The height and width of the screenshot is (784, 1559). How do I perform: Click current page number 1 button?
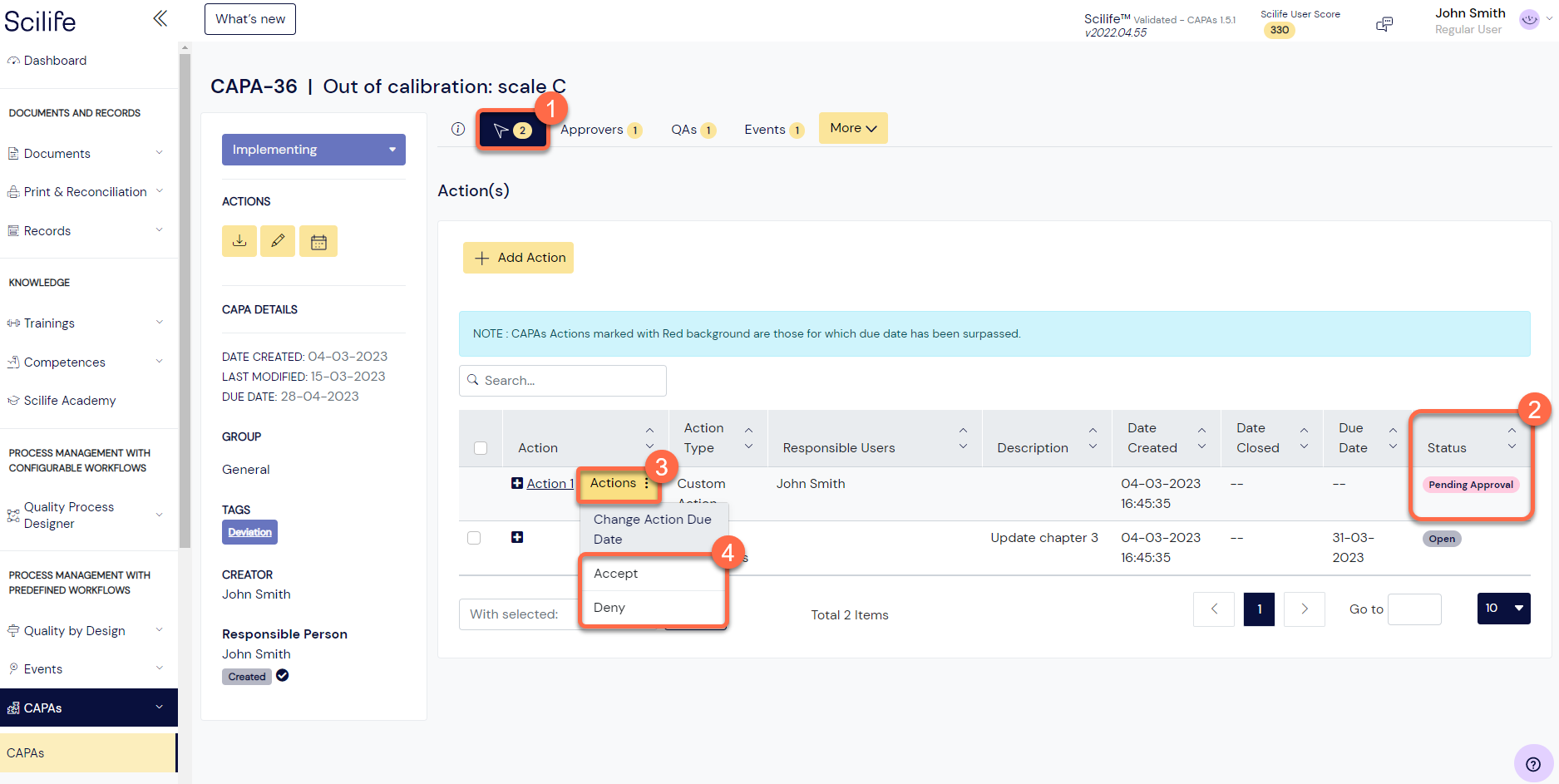click(x=1259, y=609)
